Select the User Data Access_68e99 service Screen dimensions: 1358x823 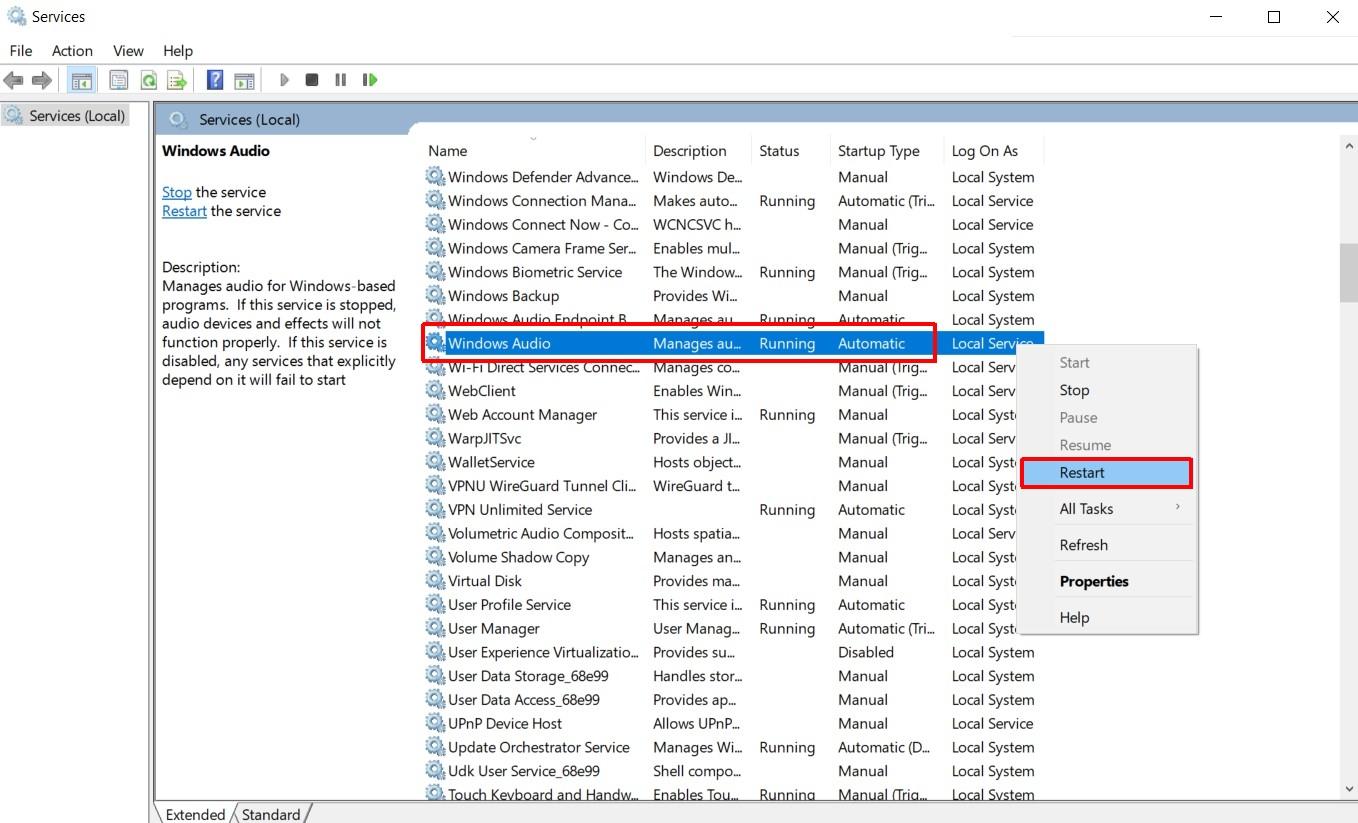pyautogui.click(x=732, y=700)
